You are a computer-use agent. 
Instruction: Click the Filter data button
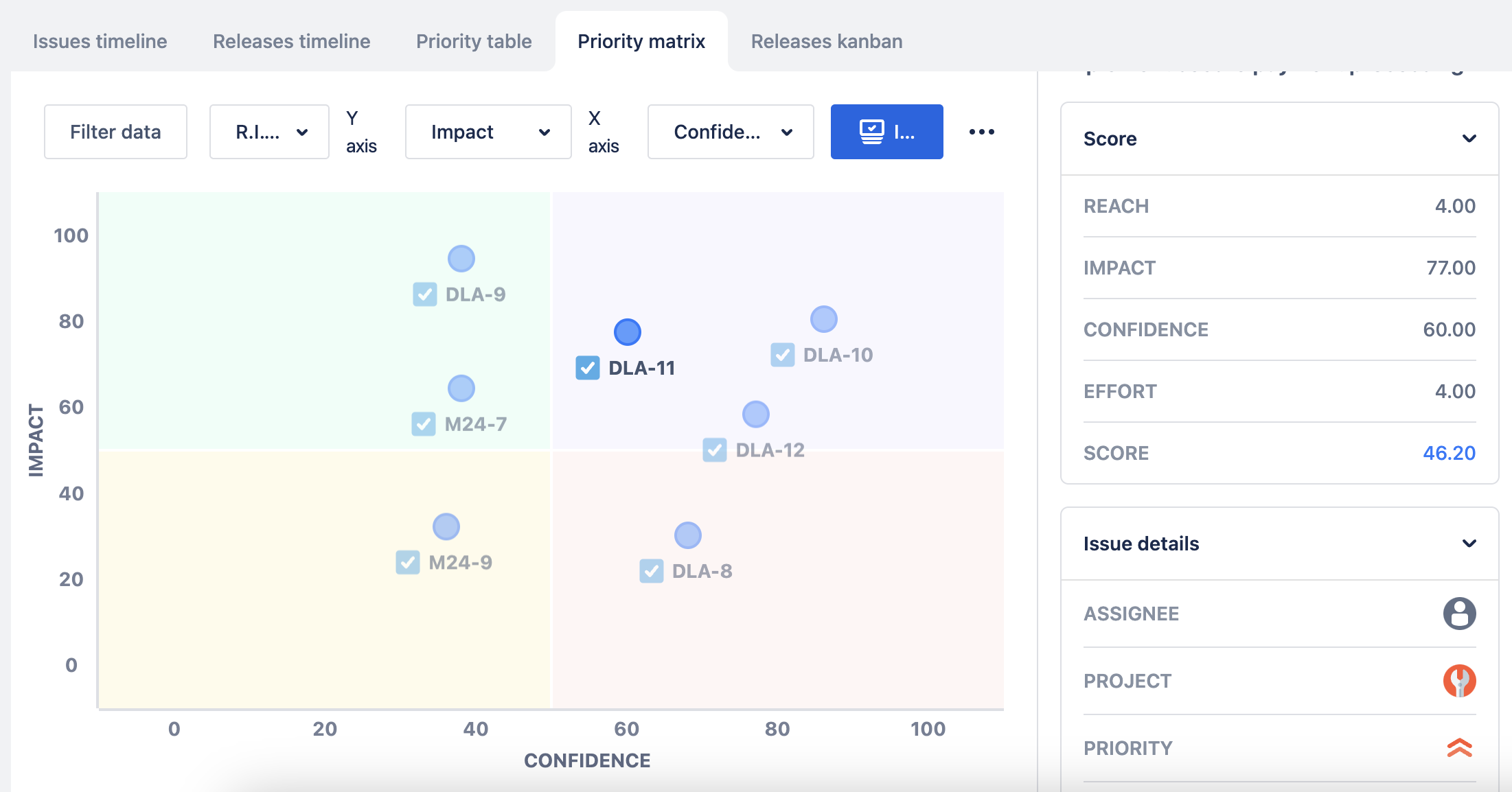click(115, 132)
